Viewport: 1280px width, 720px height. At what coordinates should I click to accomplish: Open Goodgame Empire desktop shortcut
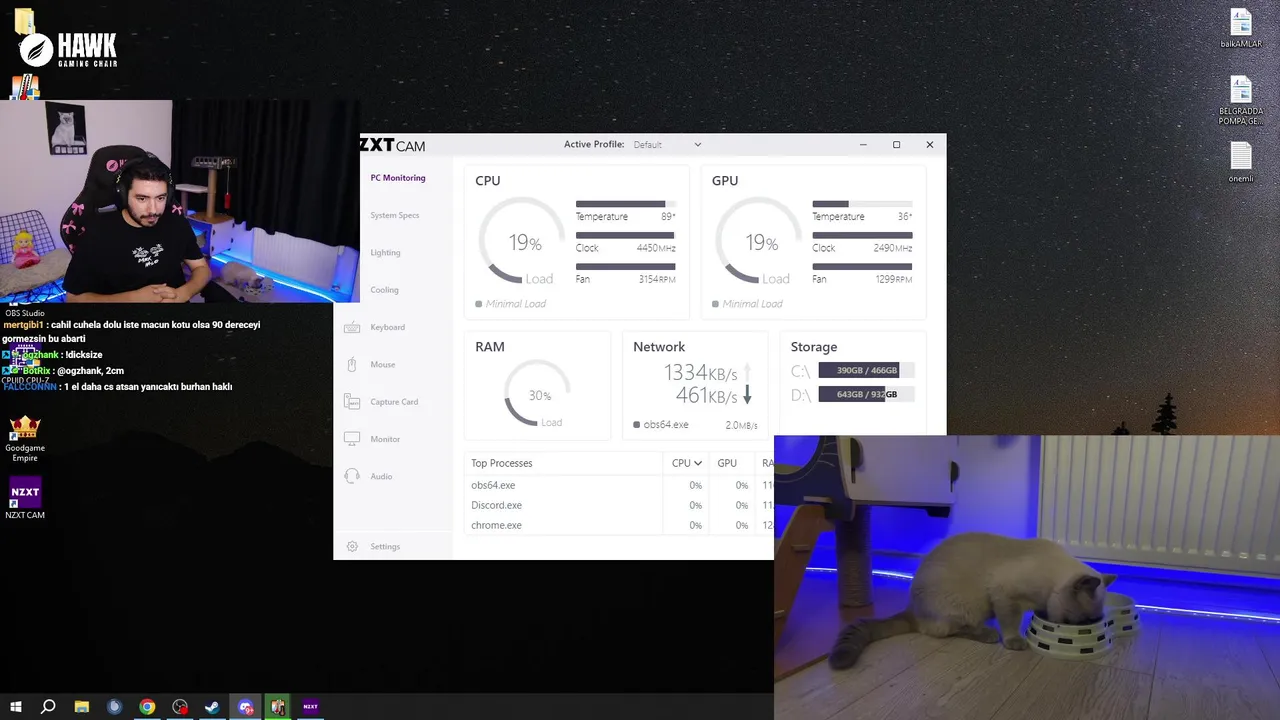tap(25, 438)
